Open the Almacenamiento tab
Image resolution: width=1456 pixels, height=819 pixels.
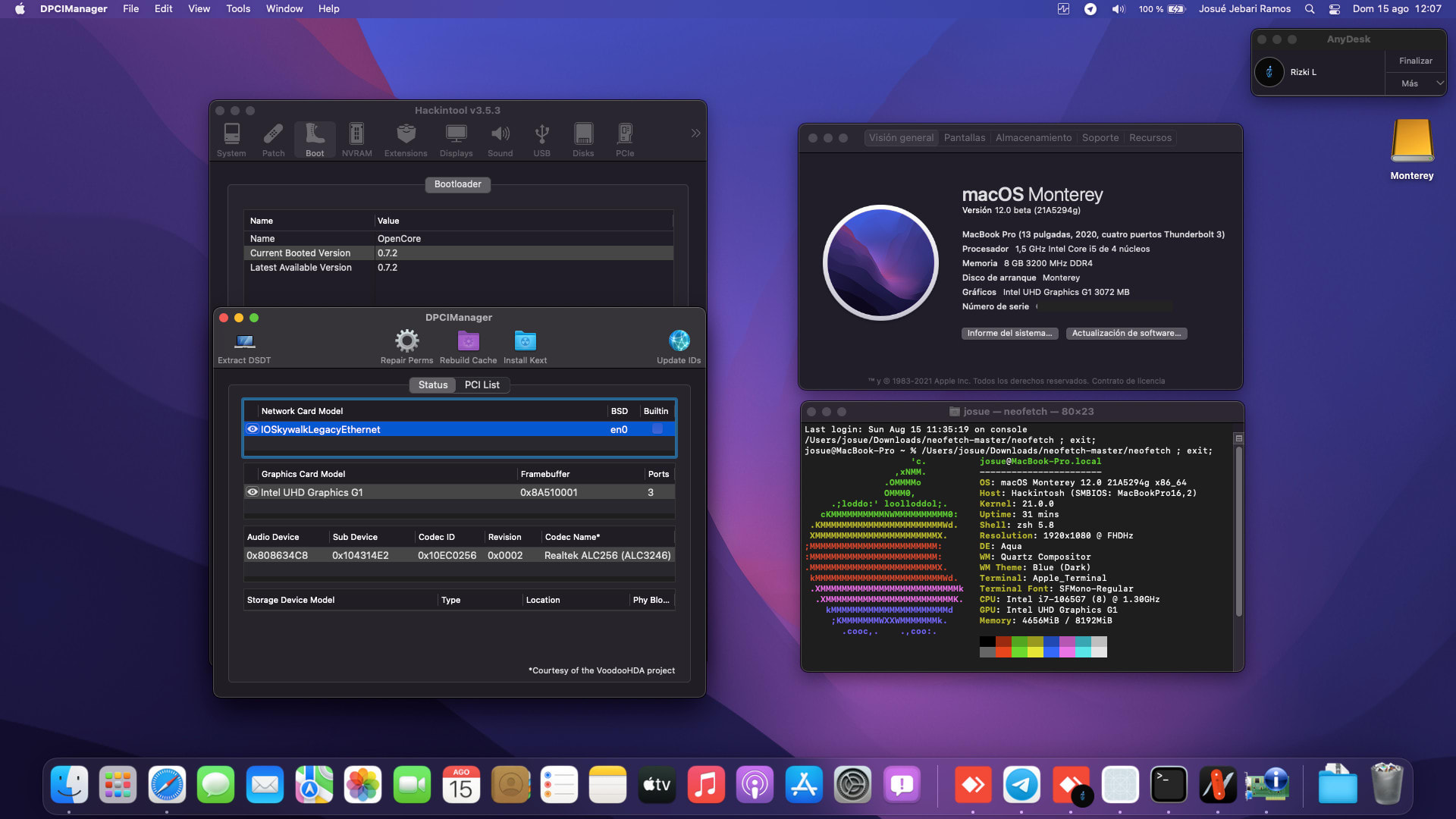point(1033,138)
